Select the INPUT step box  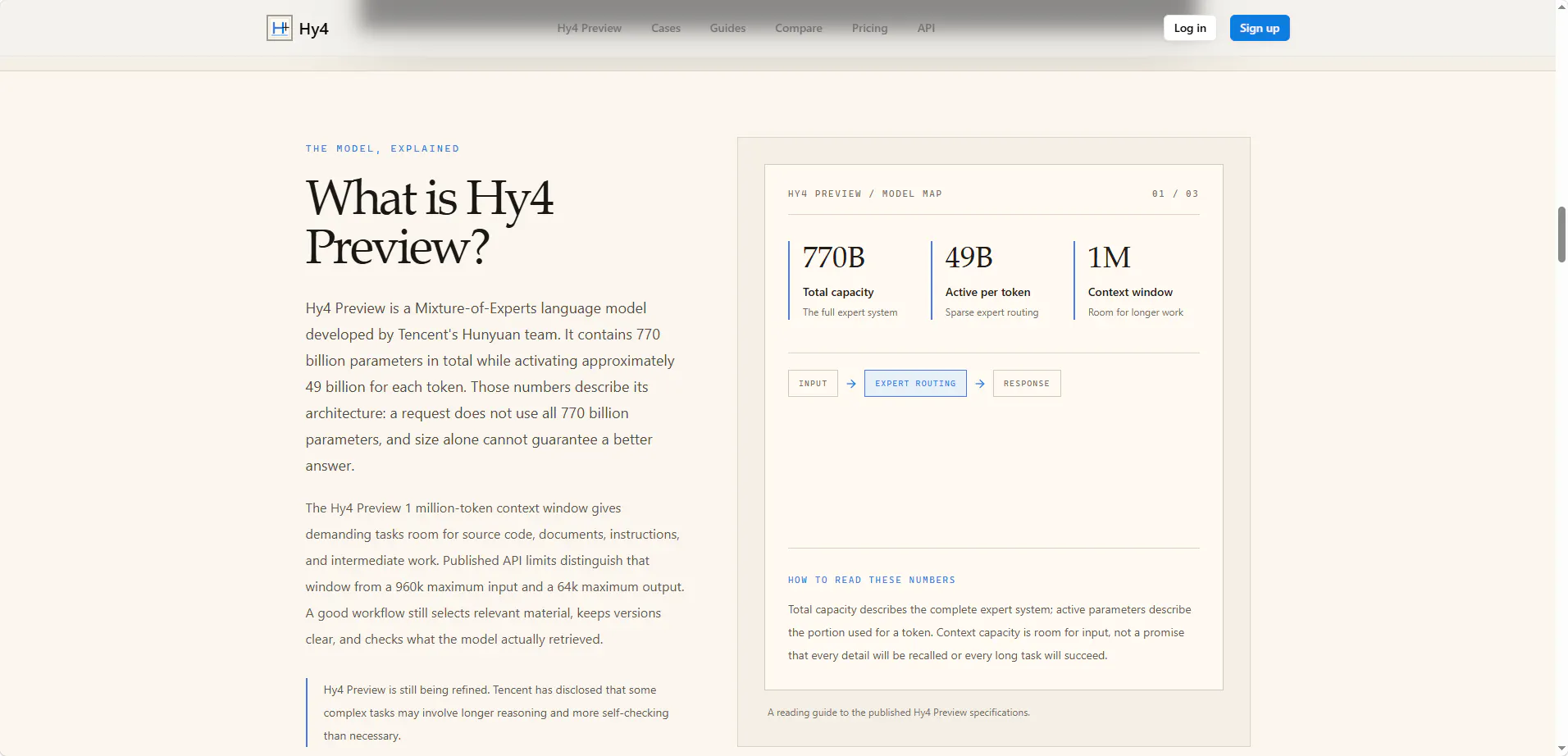point(813,384)
